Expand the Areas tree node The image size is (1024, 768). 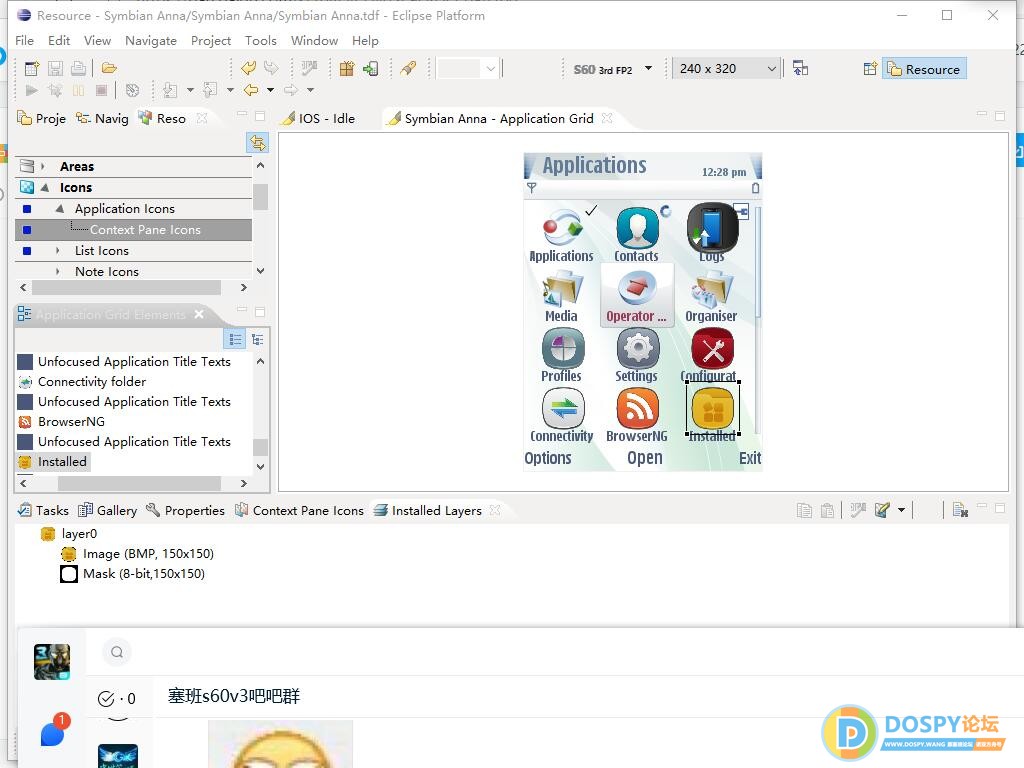click(43, 167)
